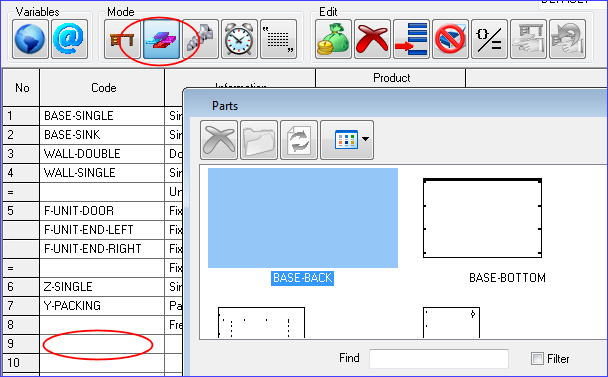Select the layered parts Mode icon
608x377 pixels.
[161, 39]
